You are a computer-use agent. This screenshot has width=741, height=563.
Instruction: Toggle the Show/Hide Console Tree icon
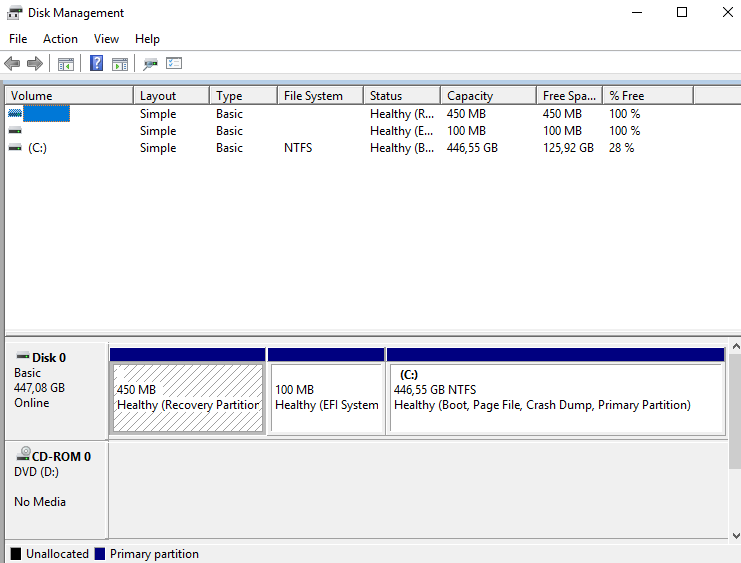pyautogui.click(x=66, y=64)
